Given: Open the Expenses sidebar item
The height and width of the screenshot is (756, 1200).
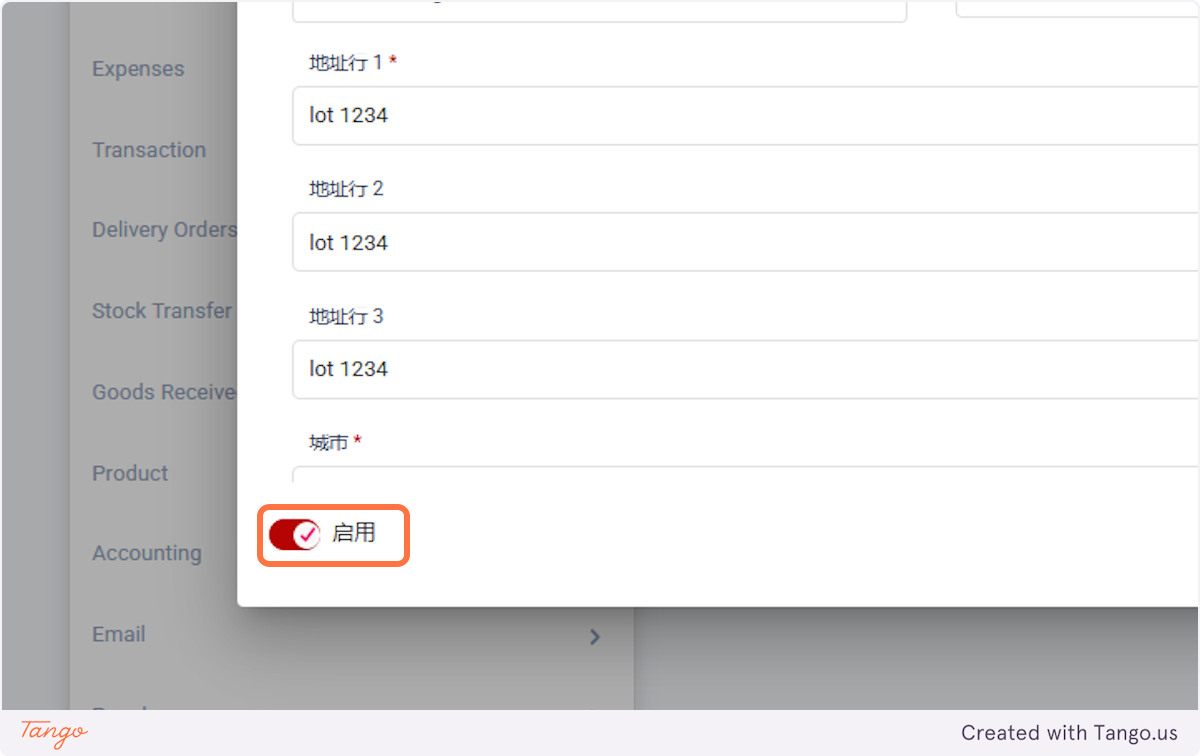Looking at the screenshot, I should [138, 69].
